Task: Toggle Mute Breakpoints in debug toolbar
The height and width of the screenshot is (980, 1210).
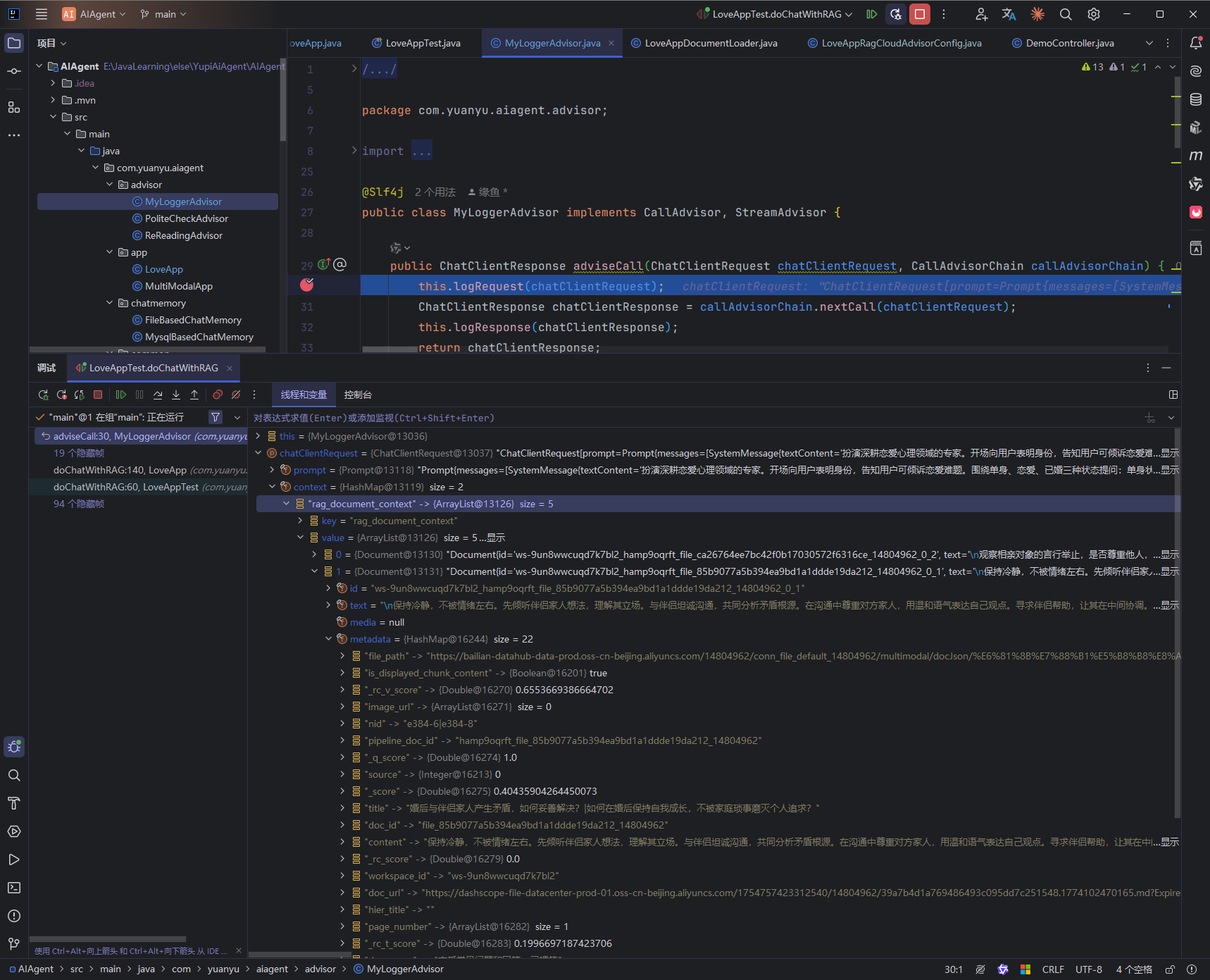Action: pyautogui.click(x=236, y=395)
